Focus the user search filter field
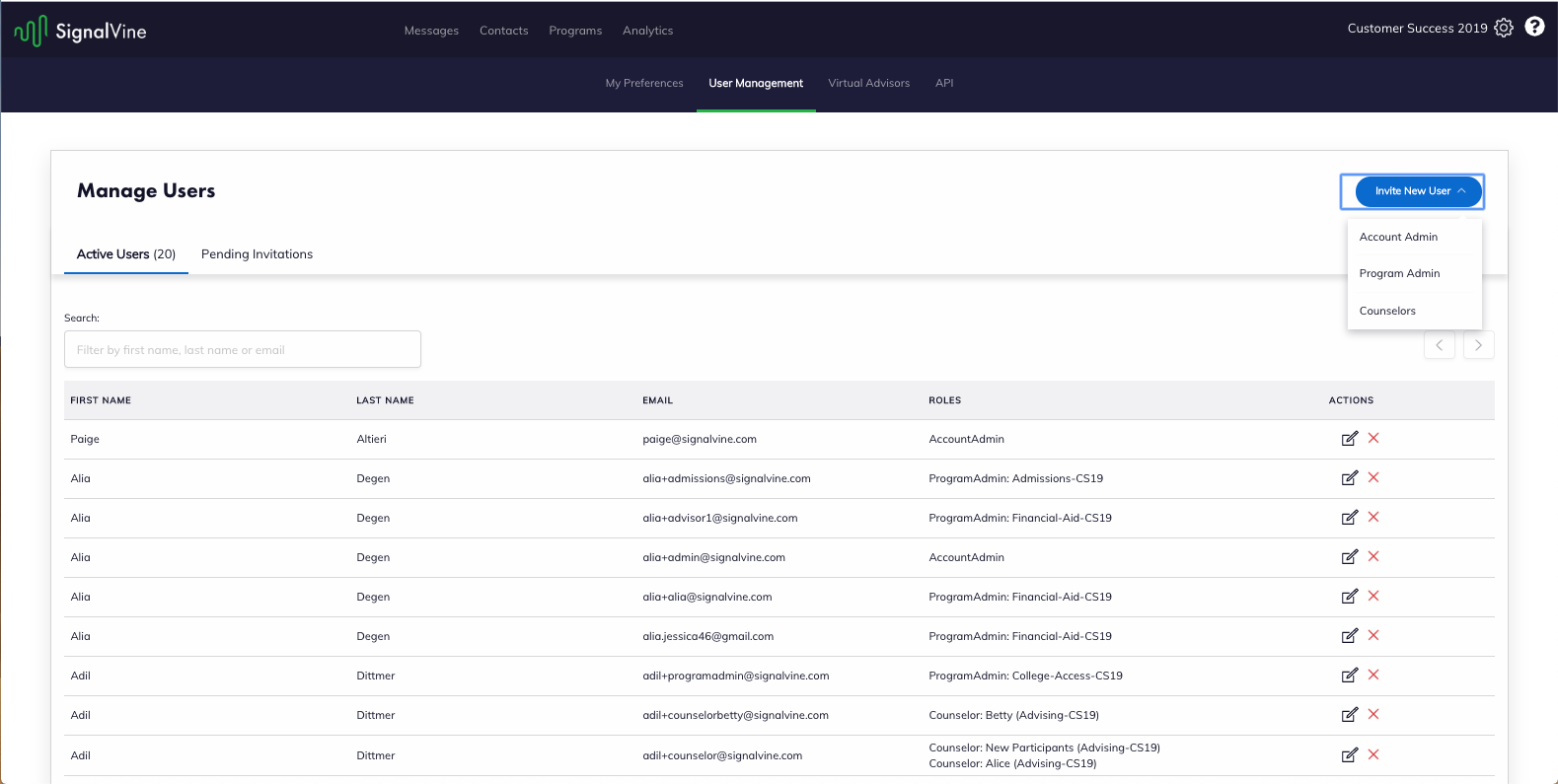The image size is (1558, 784). click(243, 349)
